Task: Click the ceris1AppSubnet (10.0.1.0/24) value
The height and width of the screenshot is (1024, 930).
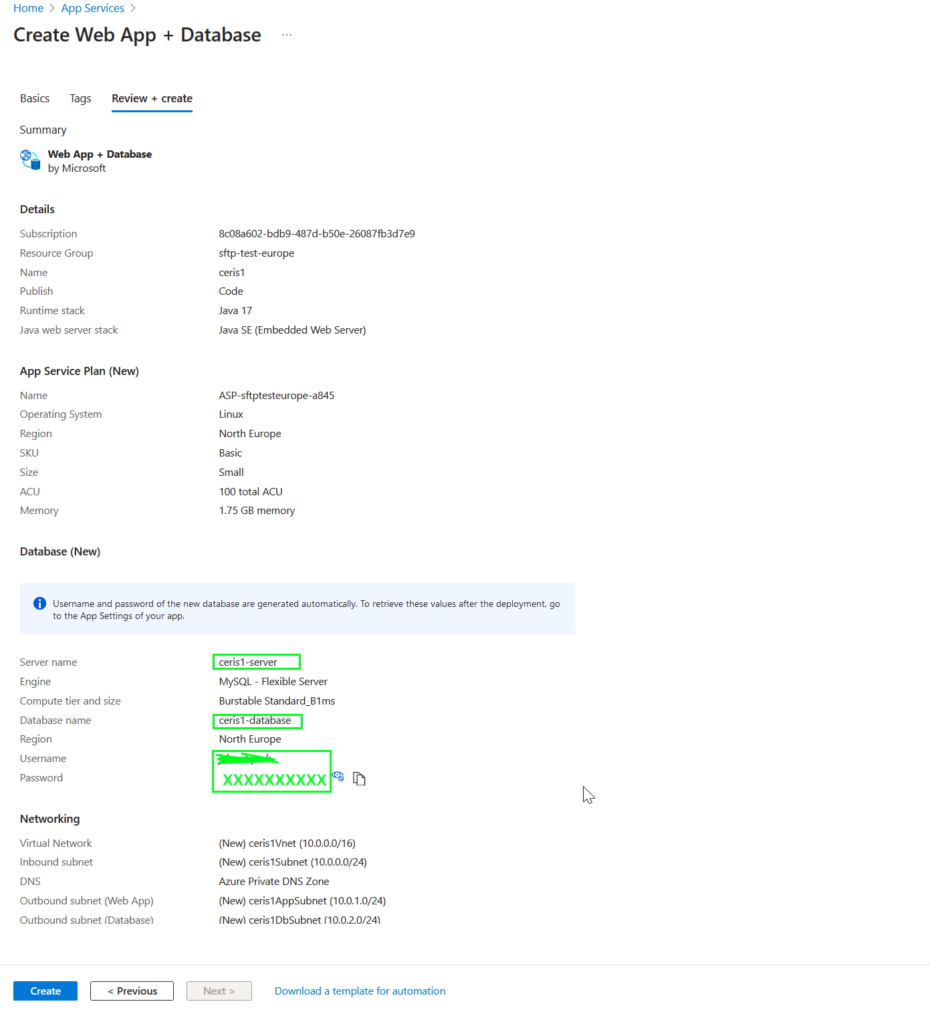Action: [302, 901]
